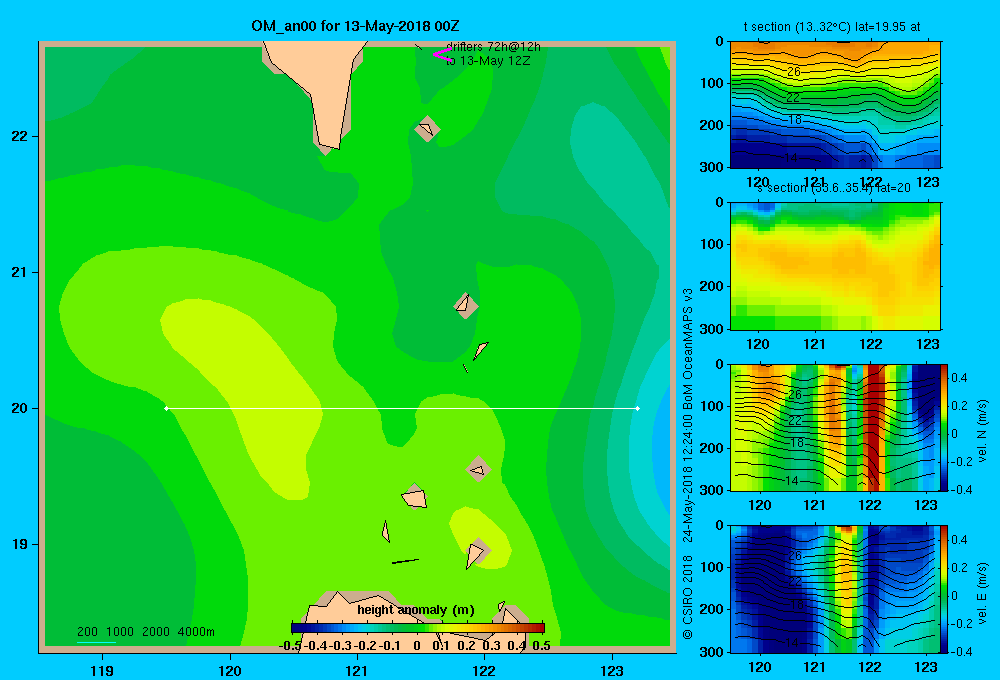
Task: Open the eastward velocity section plot
Action: (x=835, y=589)
